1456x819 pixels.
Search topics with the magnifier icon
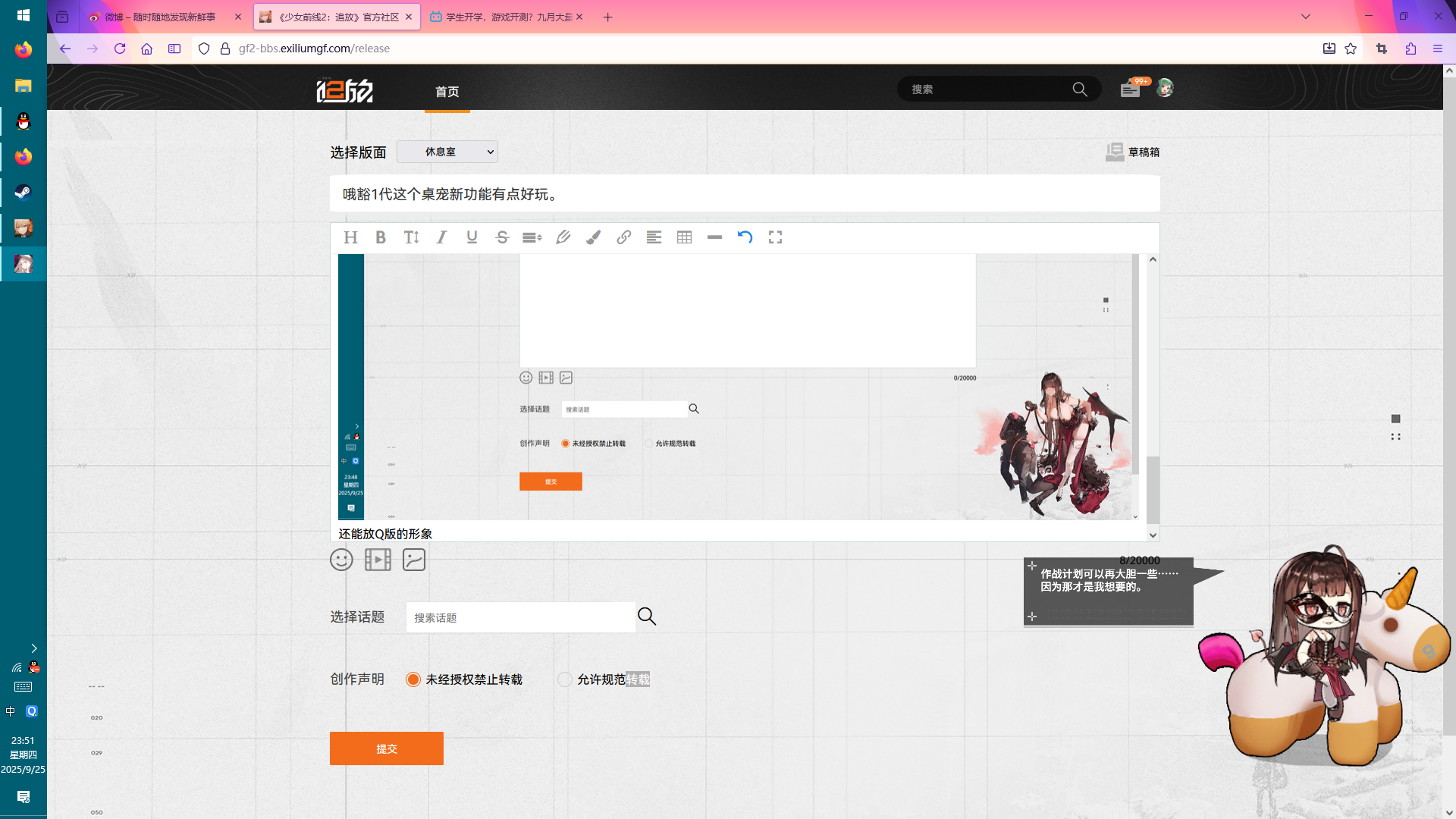click(x=647, y=617)
